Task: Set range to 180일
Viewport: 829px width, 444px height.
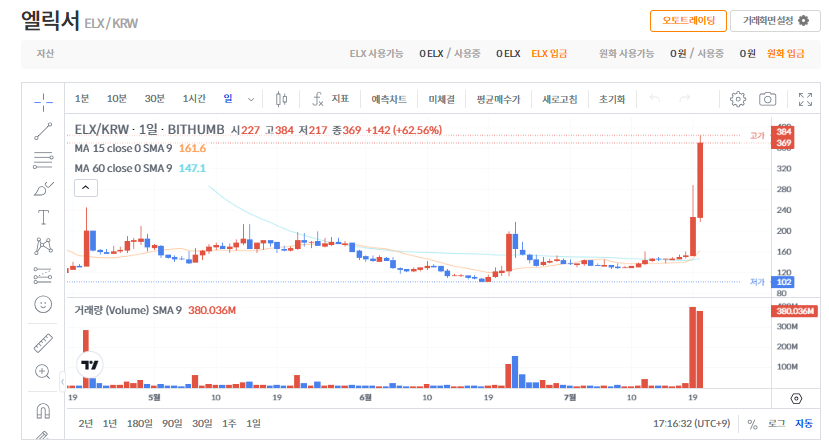Action: (x=140, y=423)
